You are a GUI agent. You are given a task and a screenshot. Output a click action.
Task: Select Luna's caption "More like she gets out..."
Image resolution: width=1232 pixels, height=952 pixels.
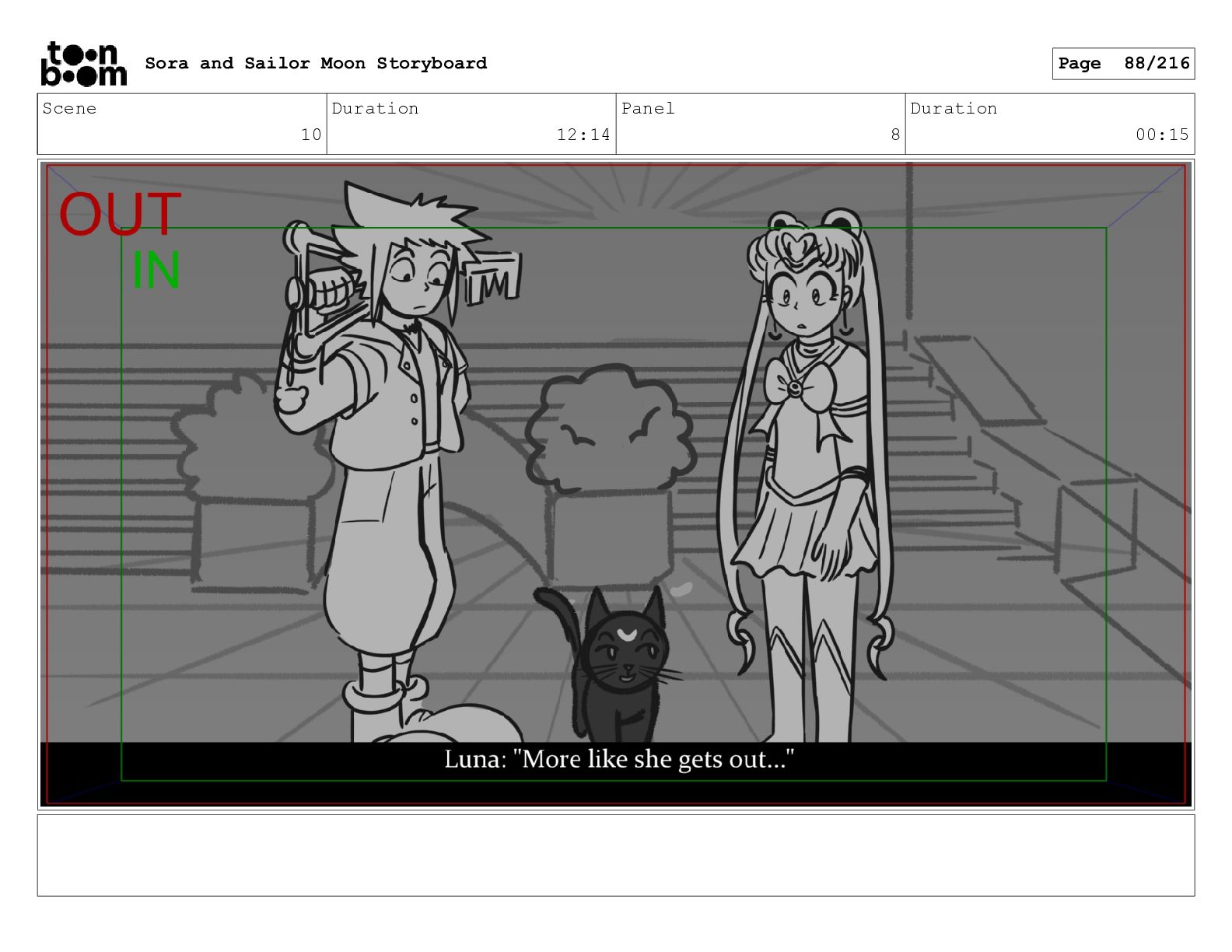(x=619, y=759)
